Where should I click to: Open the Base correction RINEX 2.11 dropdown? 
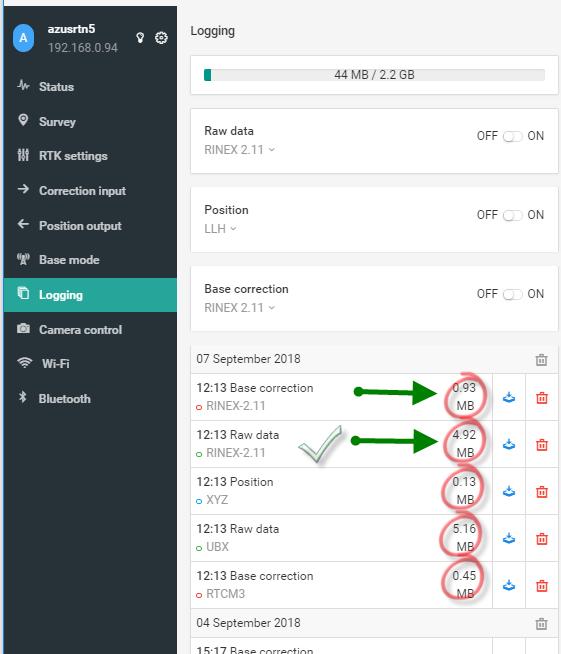point(239,308)
